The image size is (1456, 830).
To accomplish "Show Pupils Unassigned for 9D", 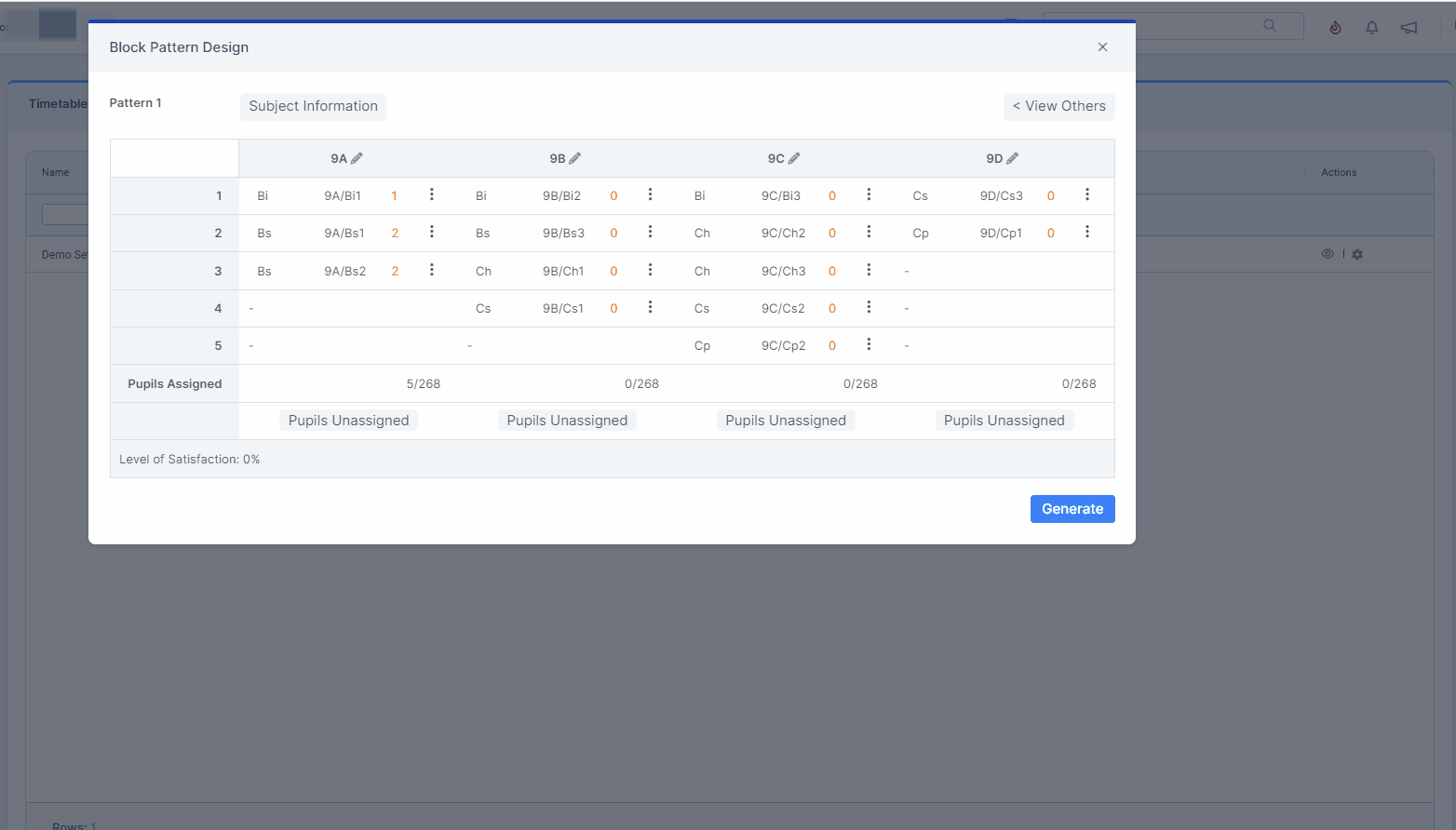I will pos(1004,421).
